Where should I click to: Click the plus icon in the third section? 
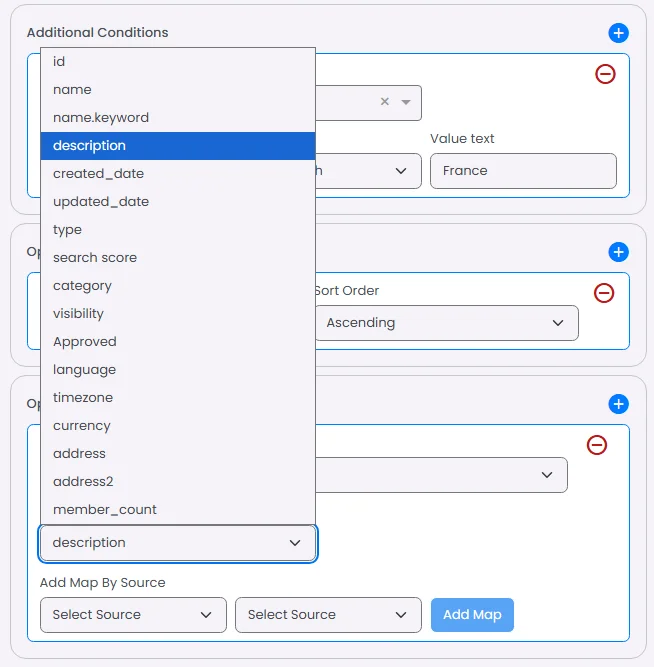point(618,404)
